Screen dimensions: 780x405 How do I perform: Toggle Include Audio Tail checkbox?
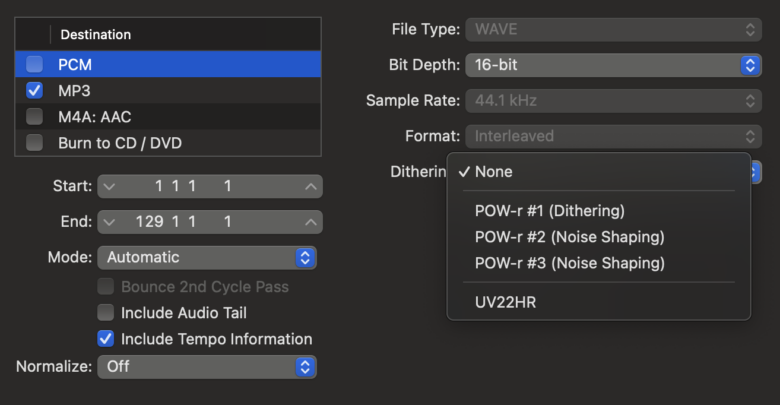105,313
